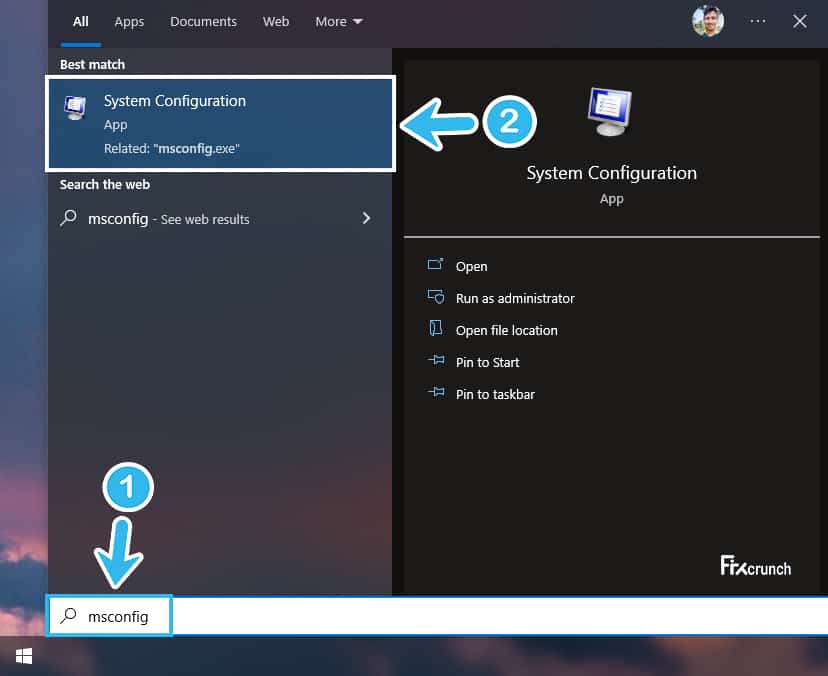Open System Configuration best match result
Viewport: 828px width, 676px height.
pyautogui.click(x=221, y=124)
